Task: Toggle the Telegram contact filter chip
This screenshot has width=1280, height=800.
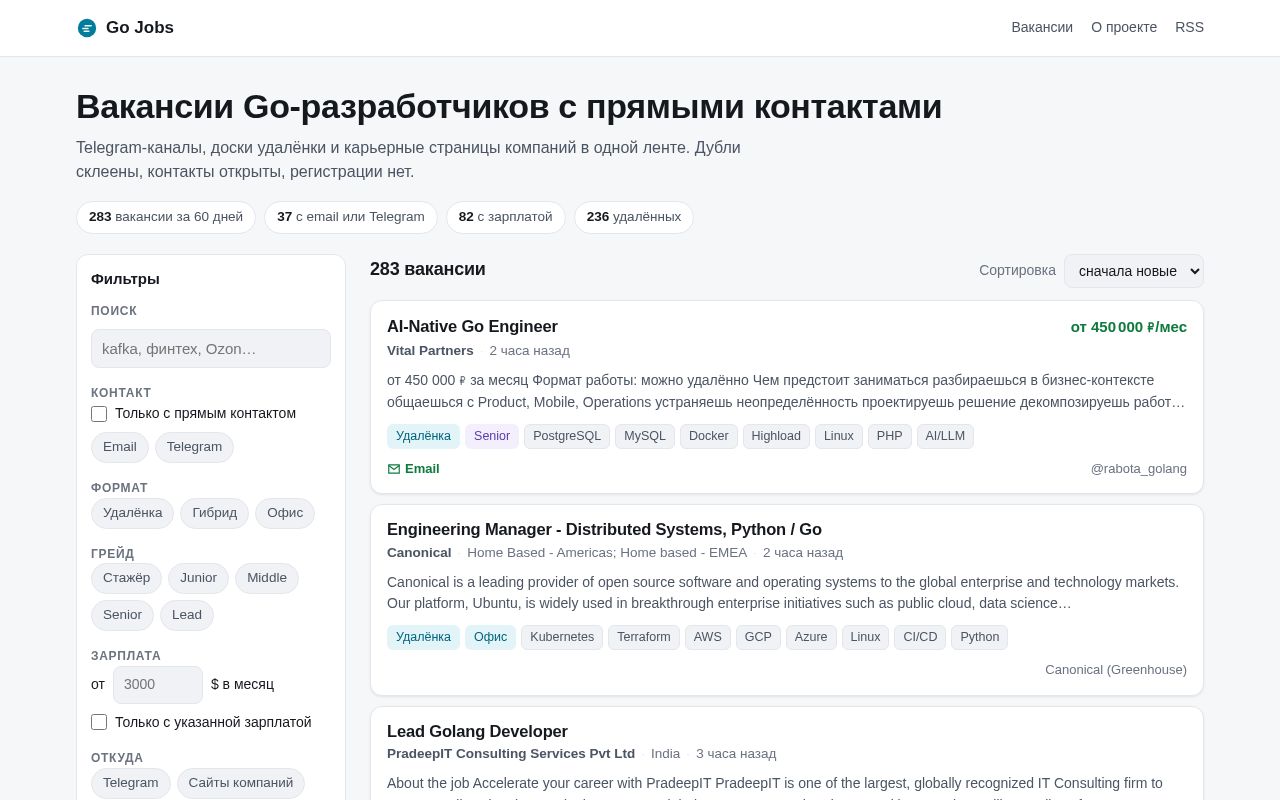Action: (x=194, y=447)
